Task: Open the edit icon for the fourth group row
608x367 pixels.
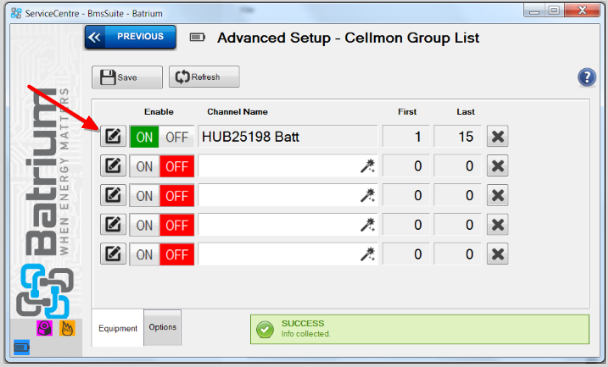Action: (x=113, y=225)
